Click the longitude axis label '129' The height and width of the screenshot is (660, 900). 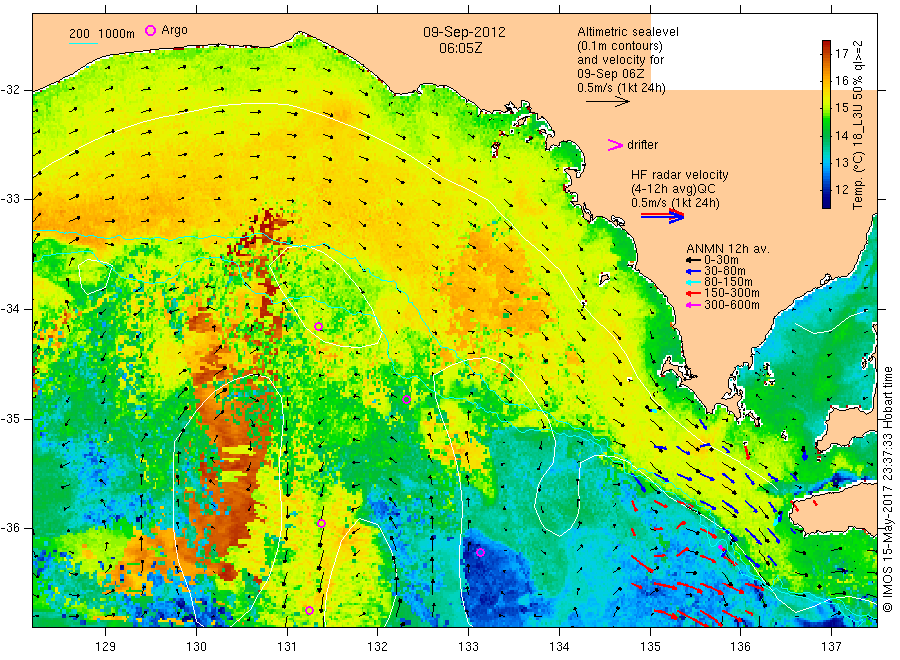click(x=106, y=647)
